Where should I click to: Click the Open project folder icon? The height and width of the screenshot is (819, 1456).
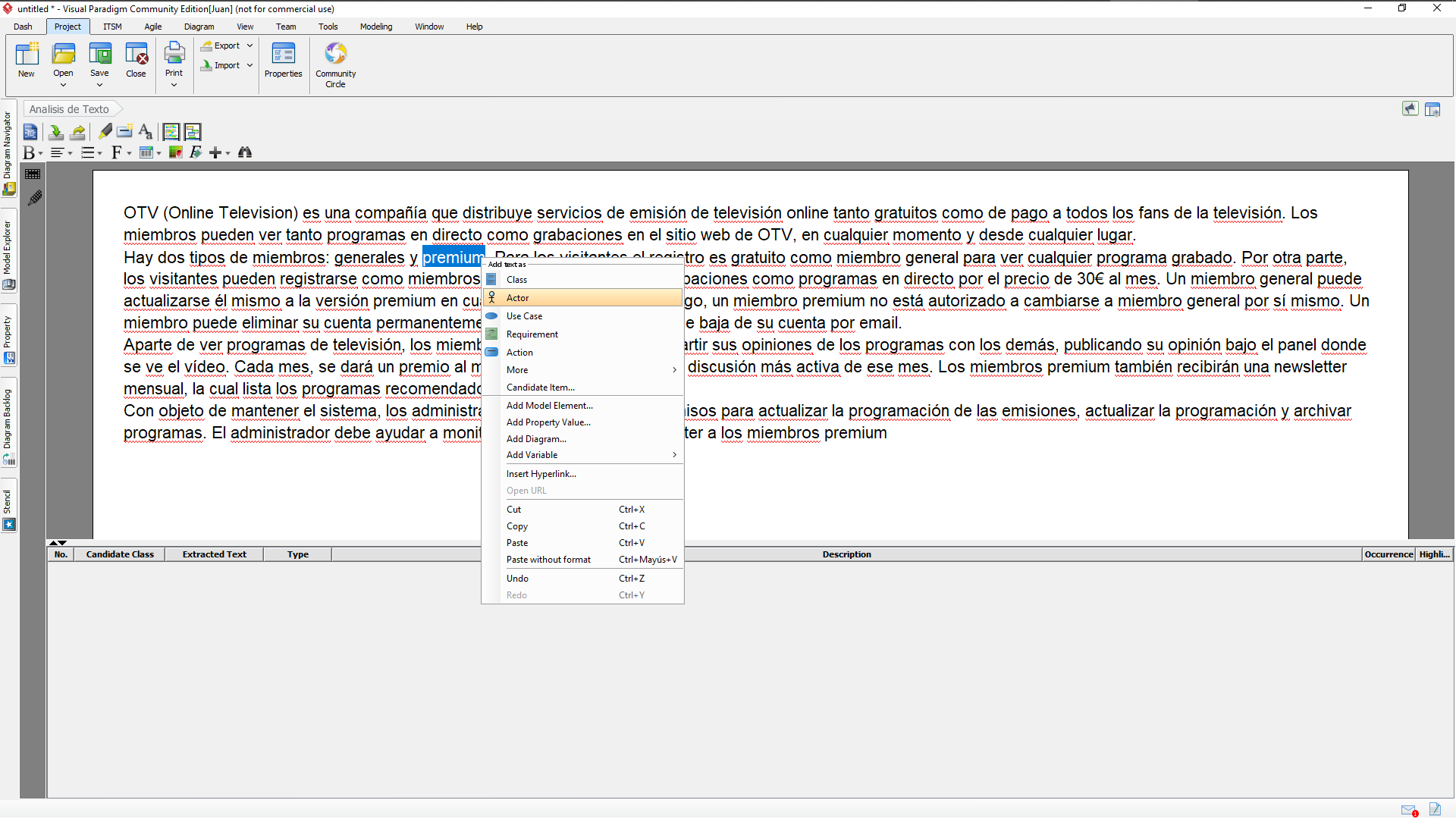point(64,55)
